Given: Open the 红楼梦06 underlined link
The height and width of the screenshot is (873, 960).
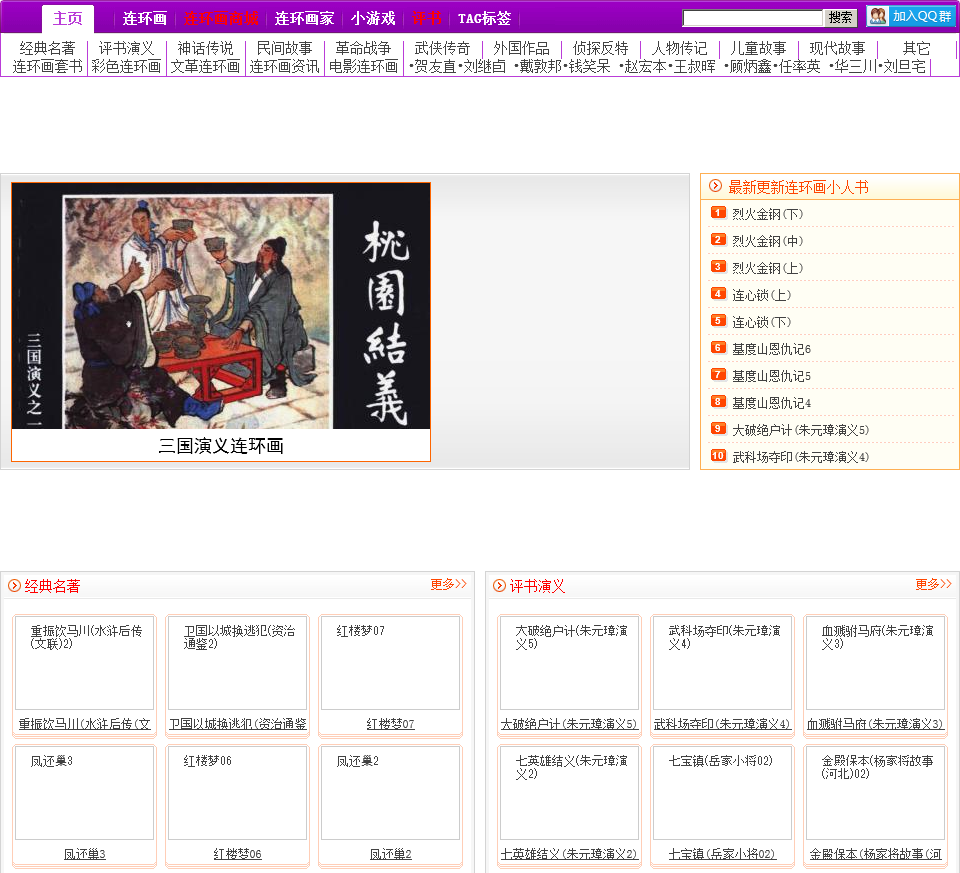Looking at the screenshot, I should coord(238,854).
